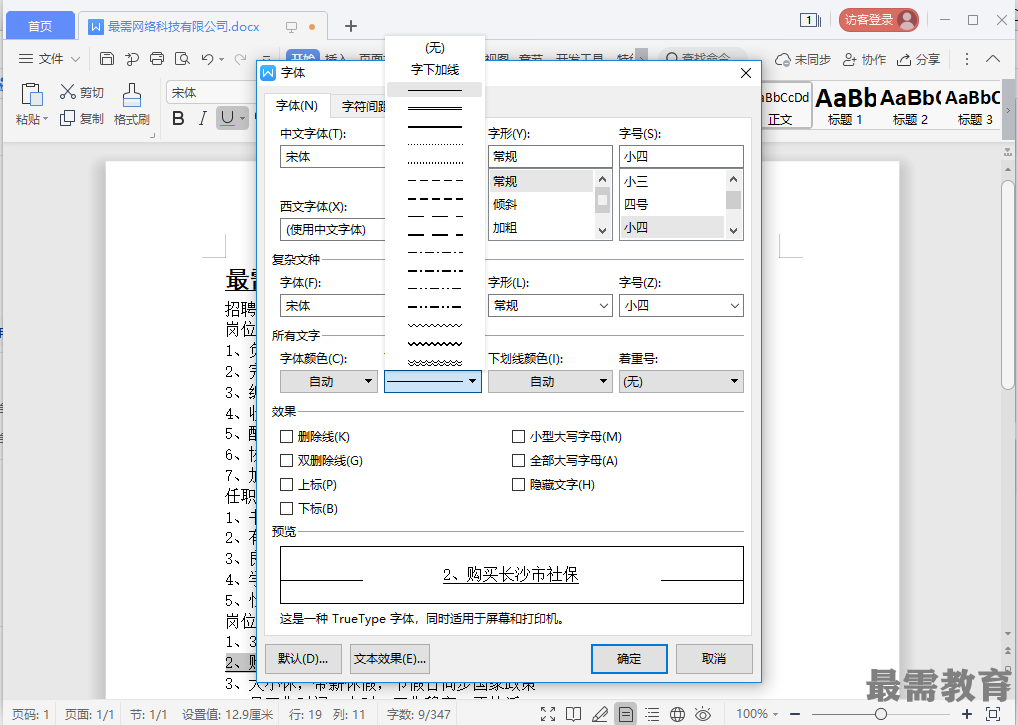Click the 分享 share icon
Viewport: 1018px width, 725px height.
[x=904, y=60]
